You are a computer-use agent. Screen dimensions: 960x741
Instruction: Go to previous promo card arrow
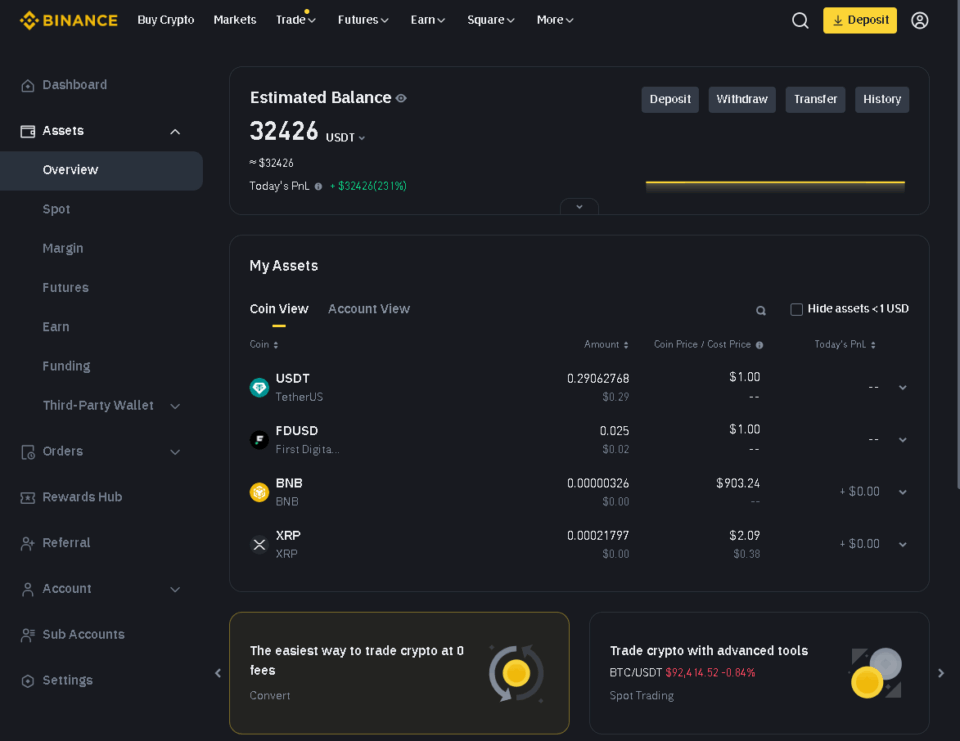tap(218, 673)
